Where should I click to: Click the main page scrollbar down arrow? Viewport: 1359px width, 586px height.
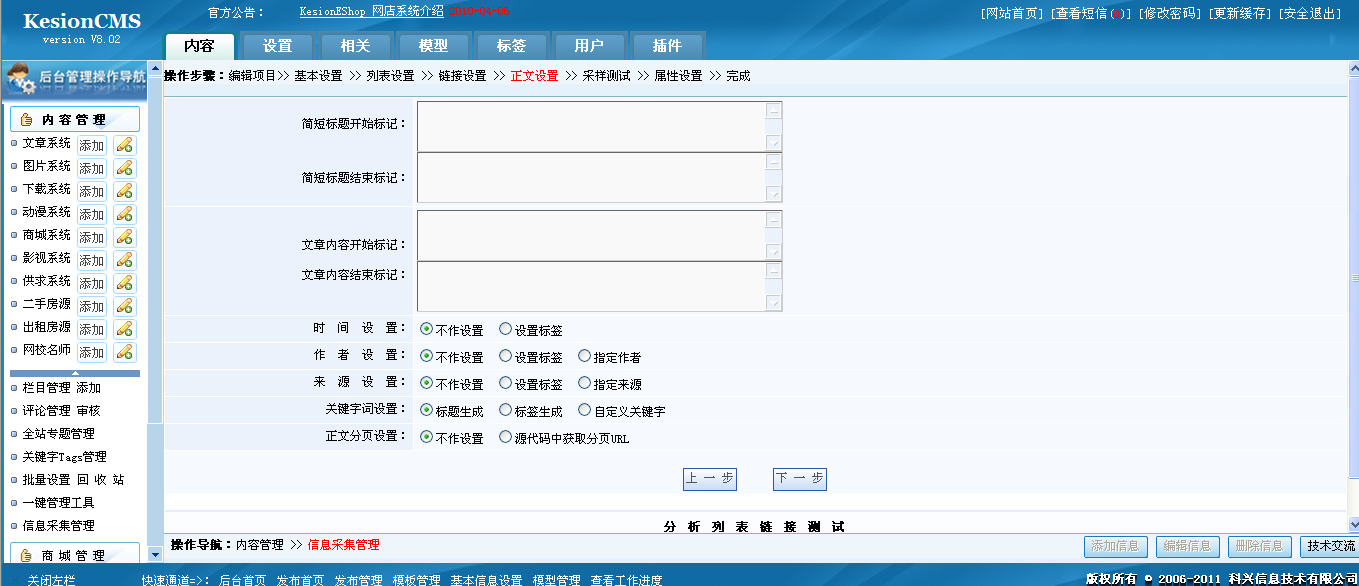(1353, 524)
